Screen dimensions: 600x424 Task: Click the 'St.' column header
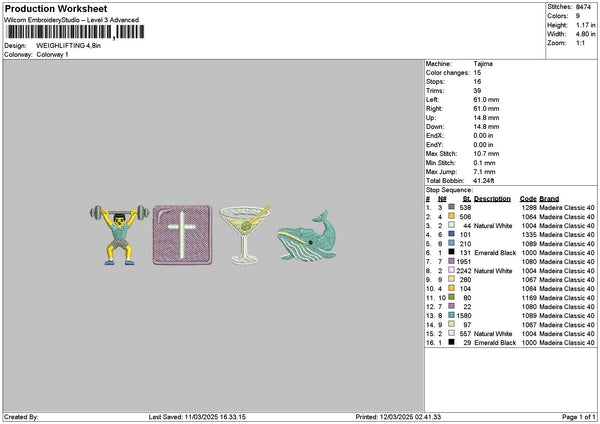coord(467,199)
